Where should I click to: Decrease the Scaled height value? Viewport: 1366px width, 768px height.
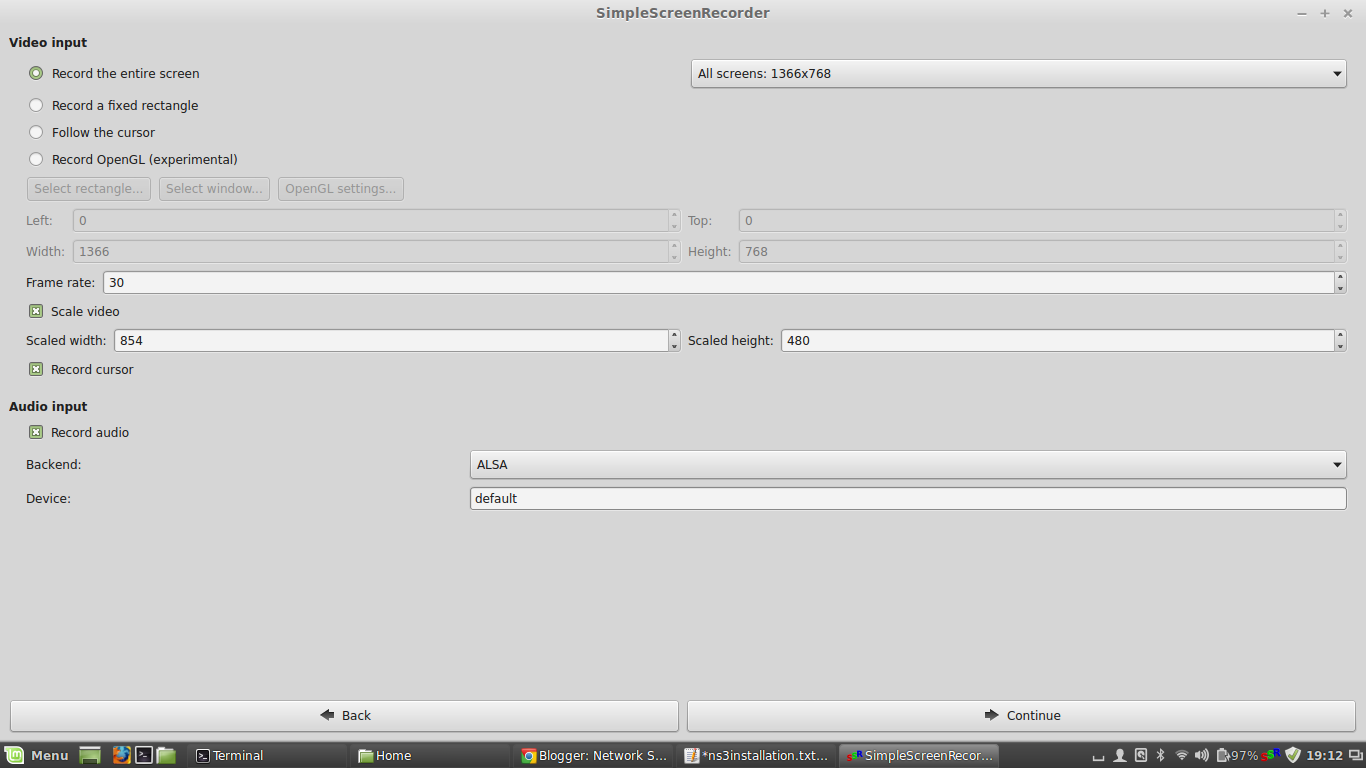(x=1340, y=346)
